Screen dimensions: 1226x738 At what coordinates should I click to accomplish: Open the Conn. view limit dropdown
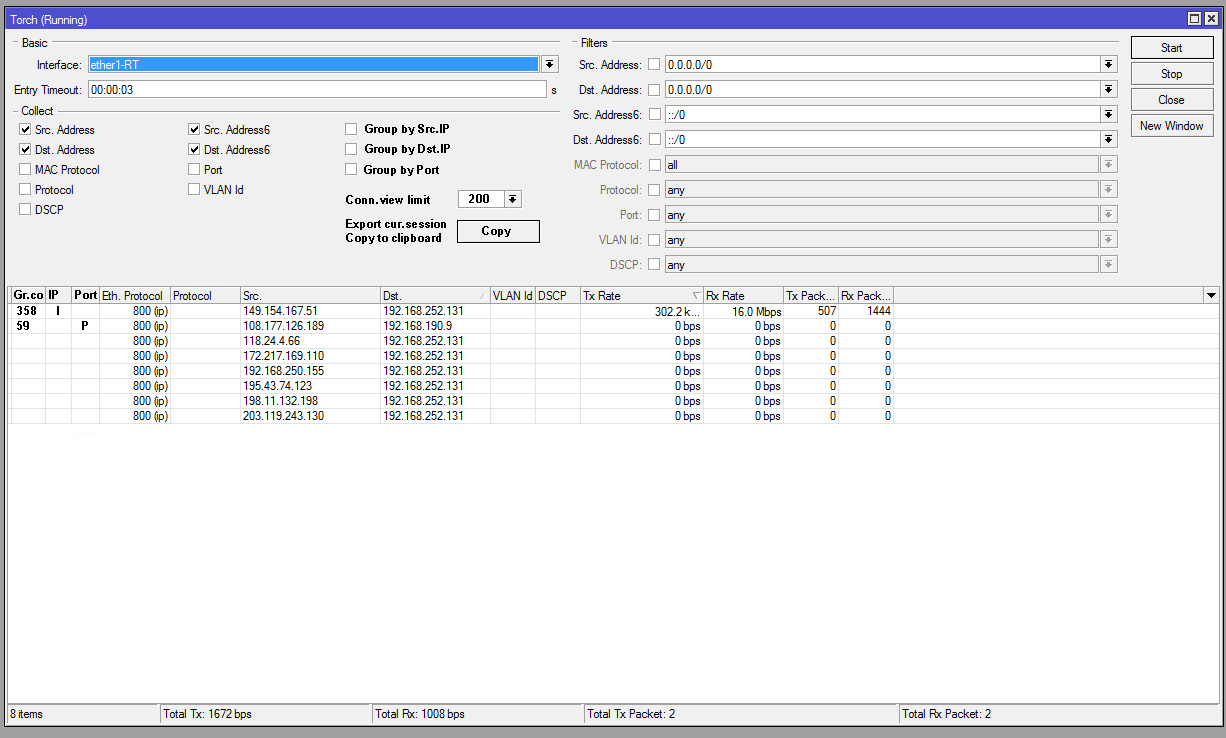point(512,199)
